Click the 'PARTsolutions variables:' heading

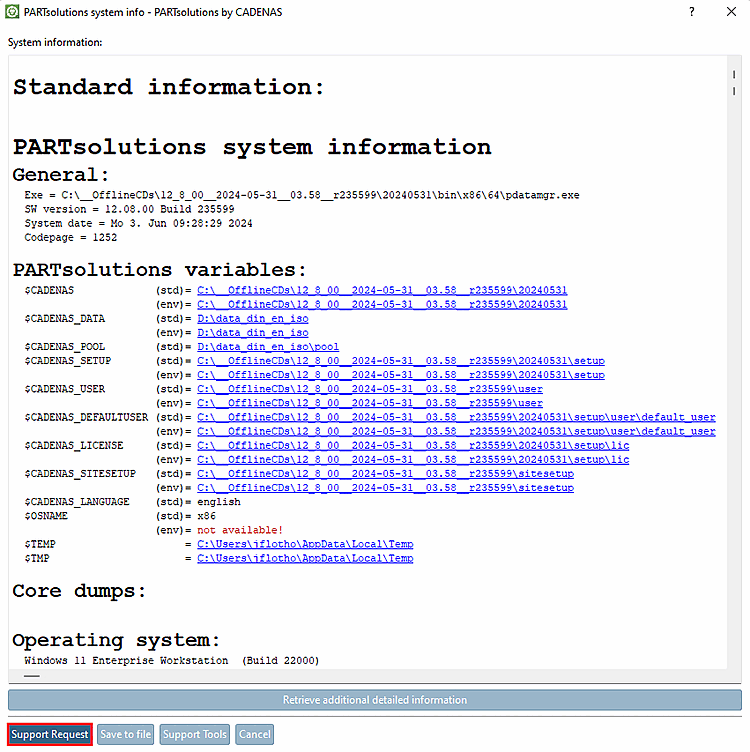click(x=159, y=270)
